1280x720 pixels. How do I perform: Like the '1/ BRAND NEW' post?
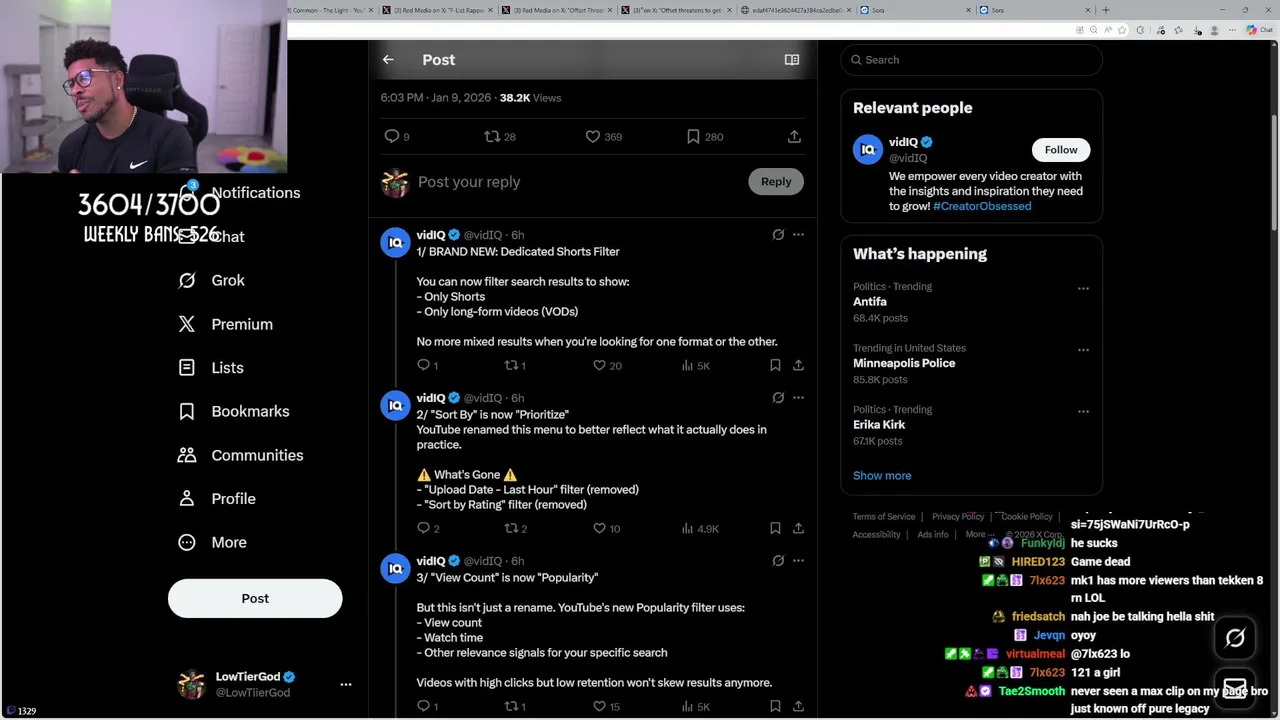600,366
